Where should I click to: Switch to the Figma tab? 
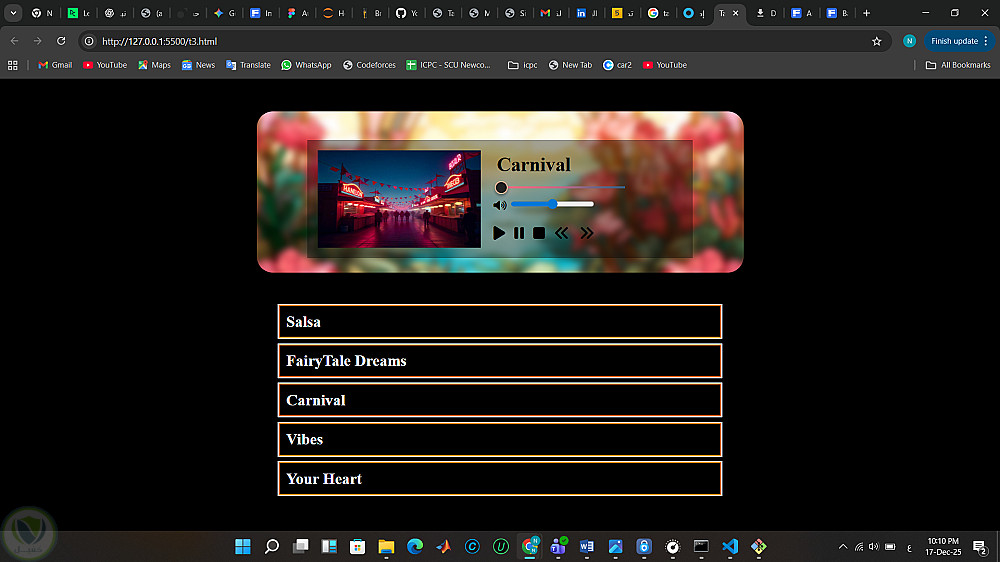point(297,13)
